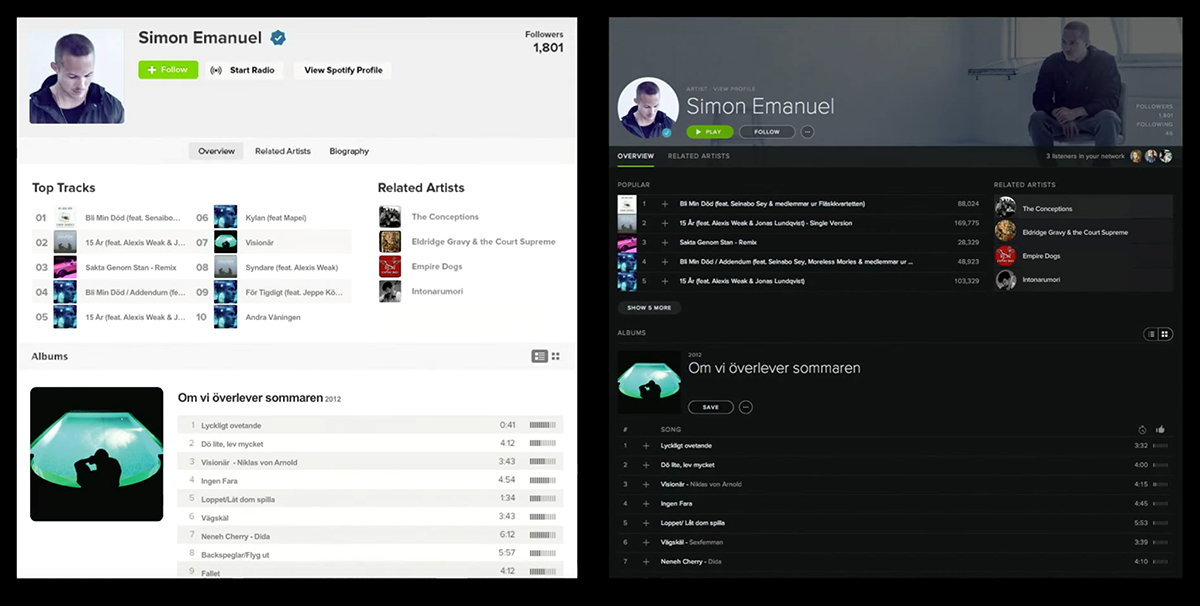Select Fallet track row in light layout

point(371,571)
